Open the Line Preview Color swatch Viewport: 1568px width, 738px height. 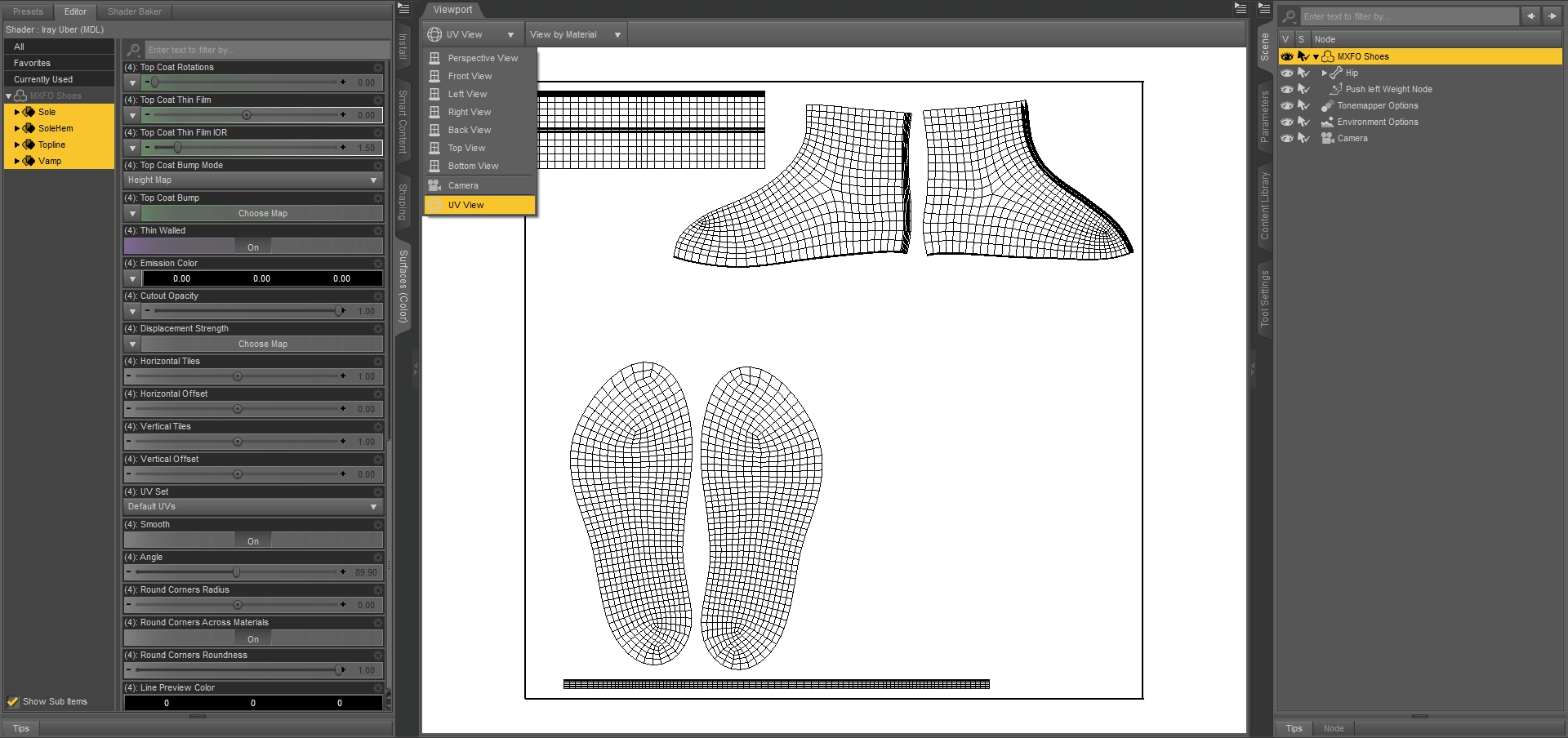tap(253, 703)
